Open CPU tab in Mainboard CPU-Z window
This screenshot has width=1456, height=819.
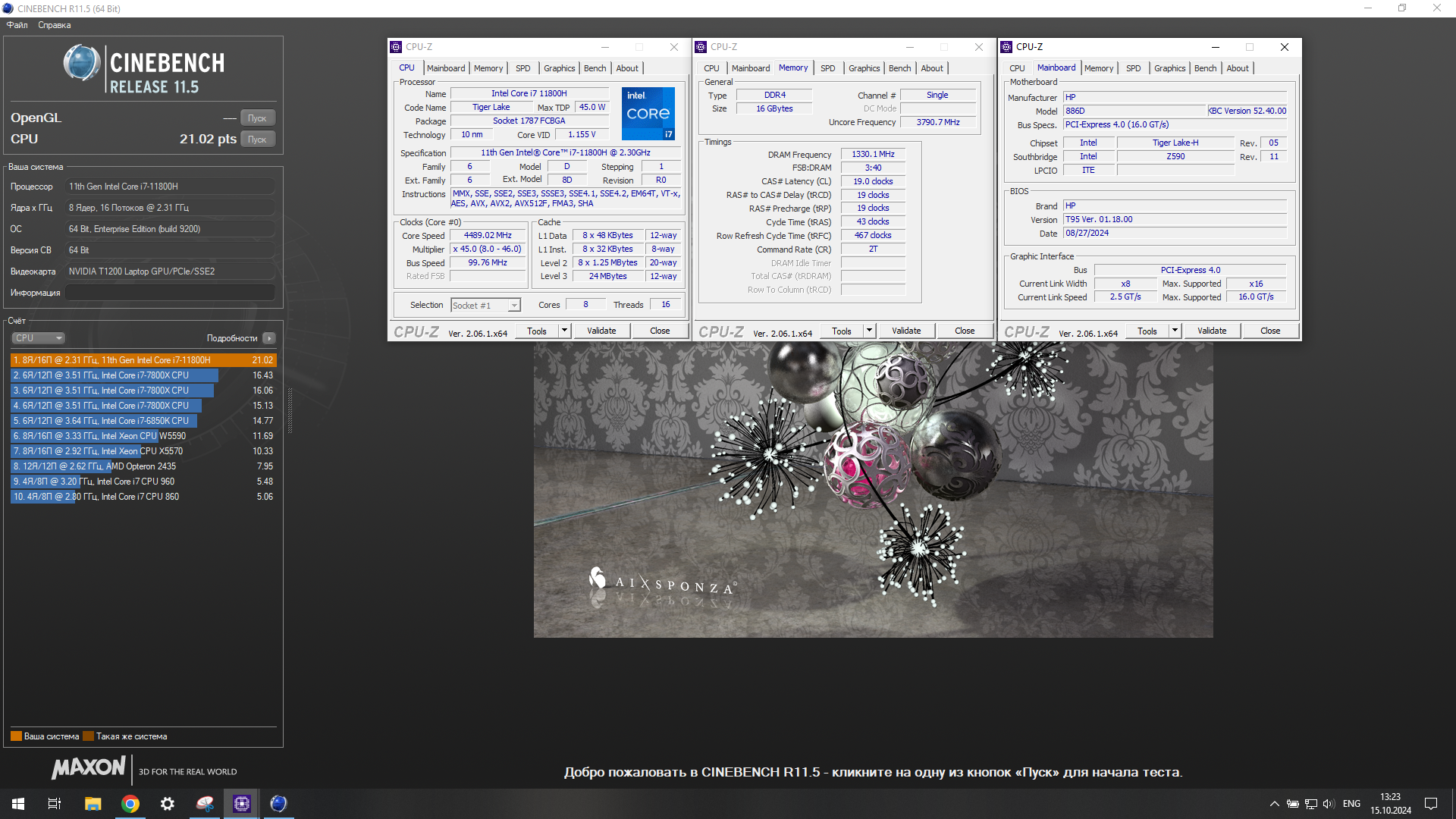click(1017, 68)
